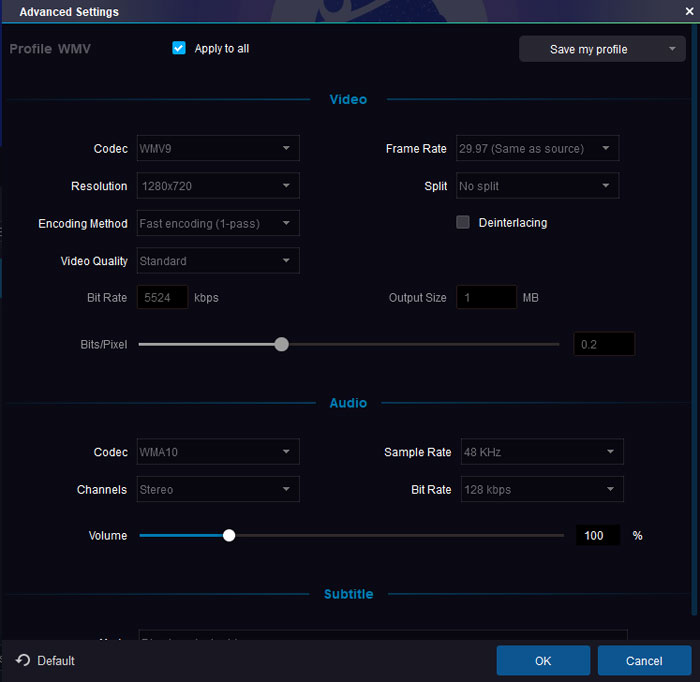This screenshot has height=682, width=700.
Task: Click the video Bit Rate kbps field
Action: pos(162,297)
